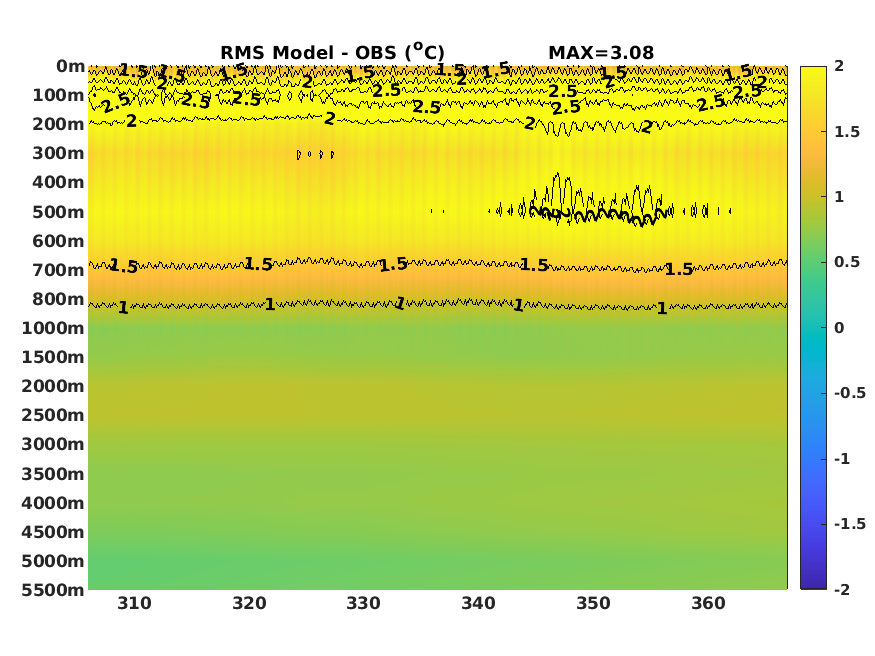Click the small contour blobs near 300m depth
Viewport: 875px width, 656px height.
tap(315, 155)
